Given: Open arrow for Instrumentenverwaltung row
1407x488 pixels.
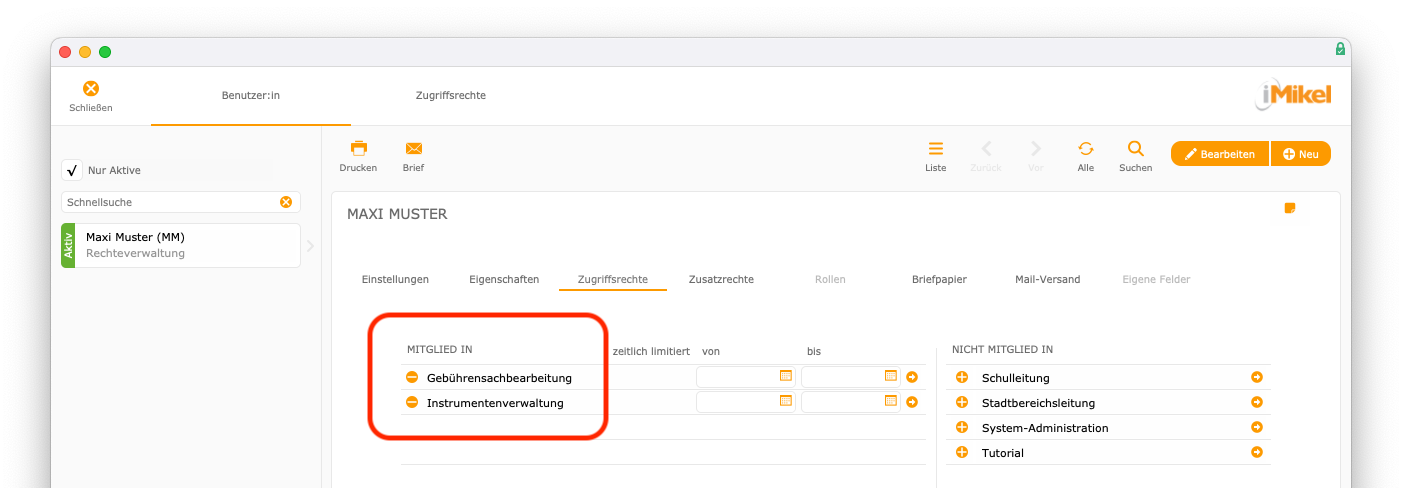Looking at the screenshot, I should click(912, 402).
